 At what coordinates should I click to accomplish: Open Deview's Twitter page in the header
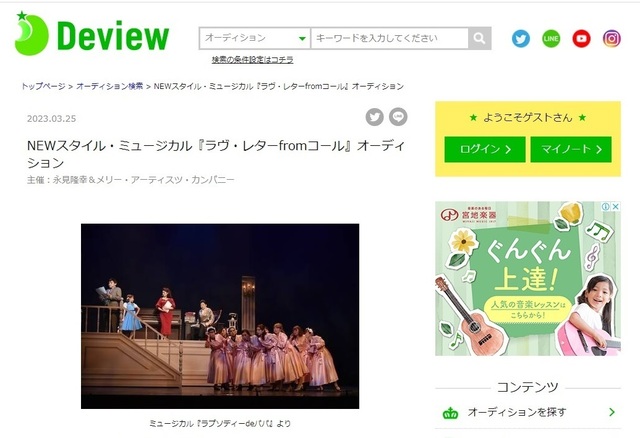coord(521,39)
